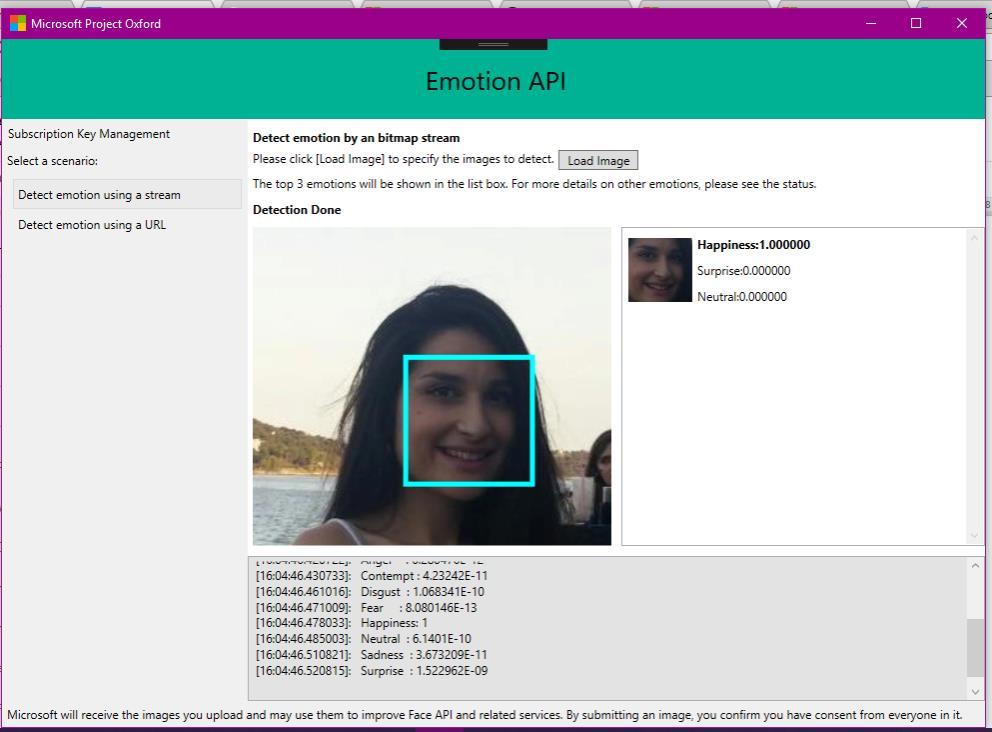Click the Microsoft logo in the title bar
The height and width of the screenshot is (732, 992).
18,23
